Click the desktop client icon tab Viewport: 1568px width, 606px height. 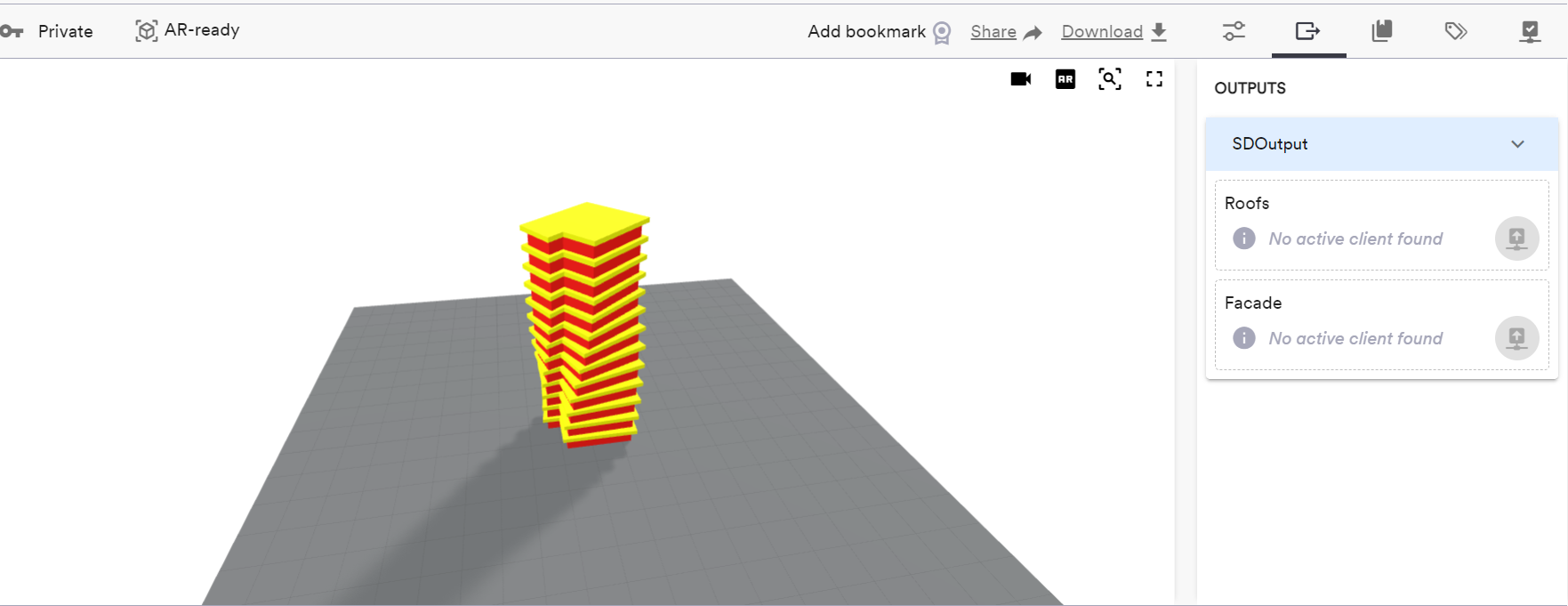coord(1529,32)
